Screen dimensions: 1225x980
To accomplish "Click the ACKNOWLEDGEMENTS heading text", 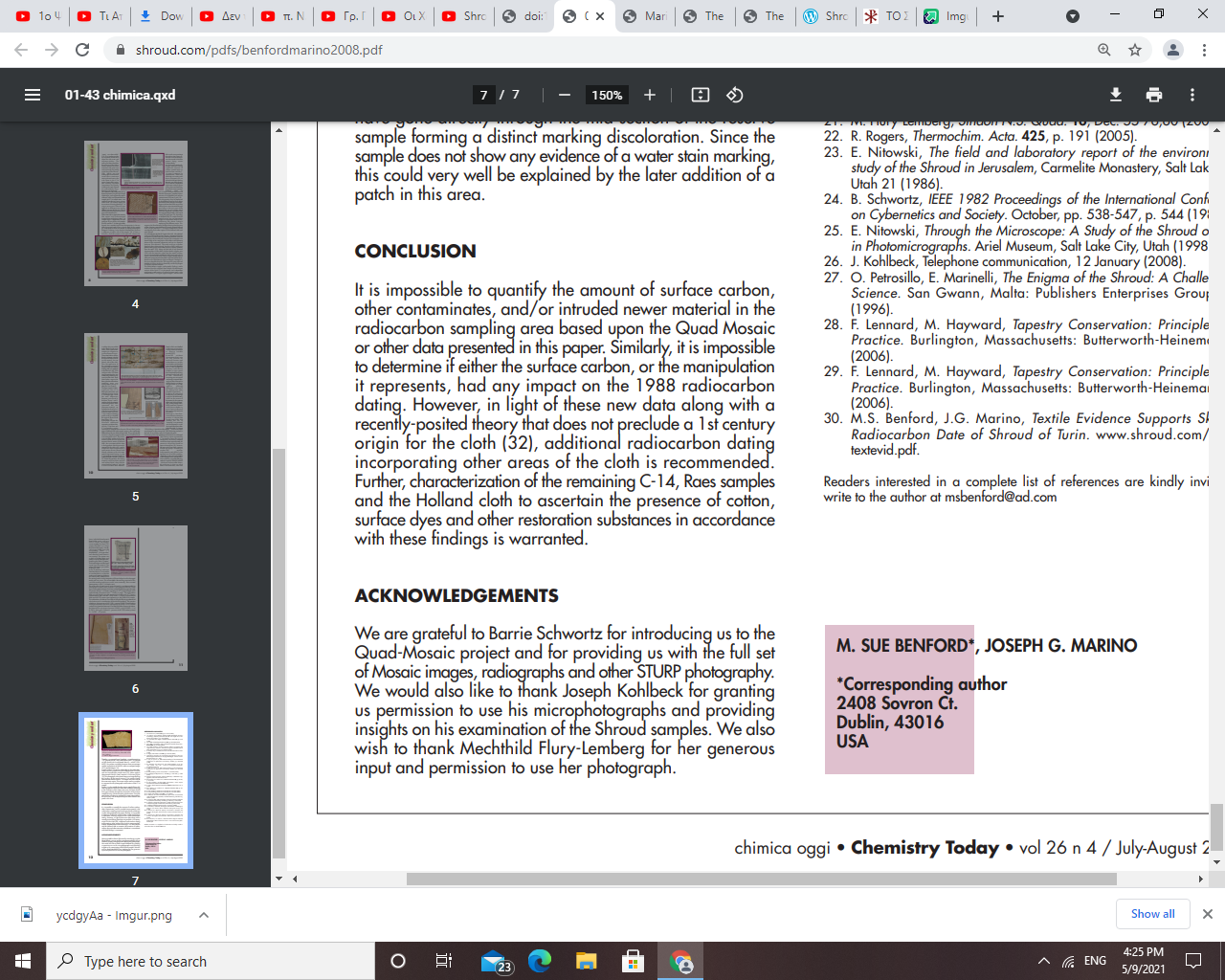I will click(x=457, y=595).
